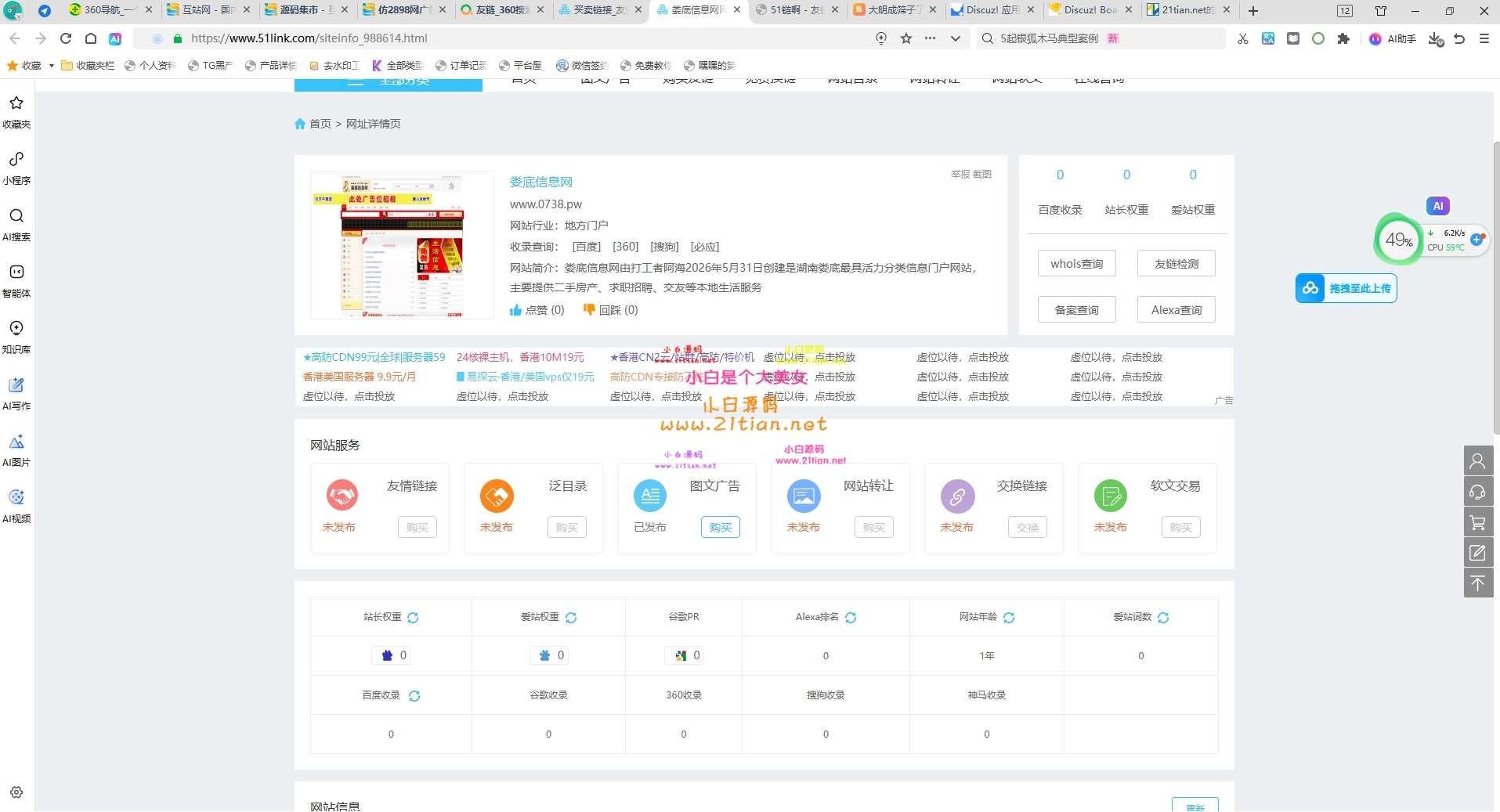
Task: Open the 收藏夹栏 bookmark folder
Action: (x=88, y=66)
